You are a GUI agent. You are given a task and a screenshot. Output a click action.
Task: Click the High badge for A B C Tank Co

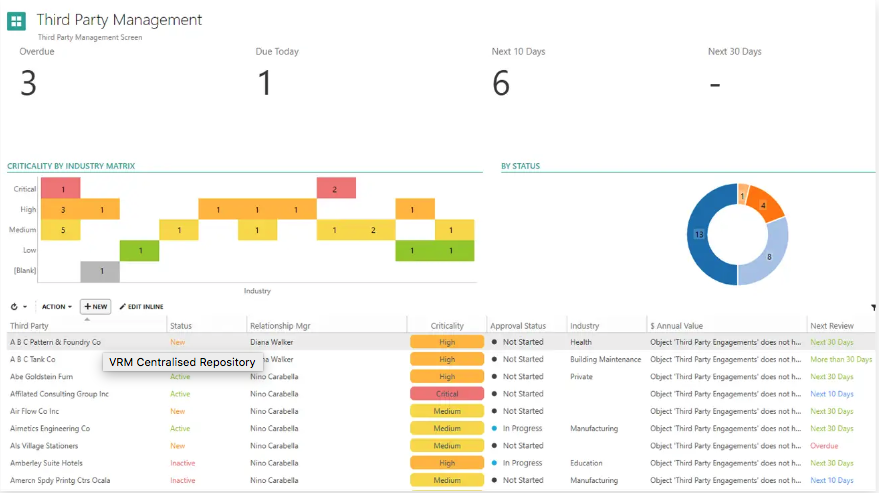447,360
